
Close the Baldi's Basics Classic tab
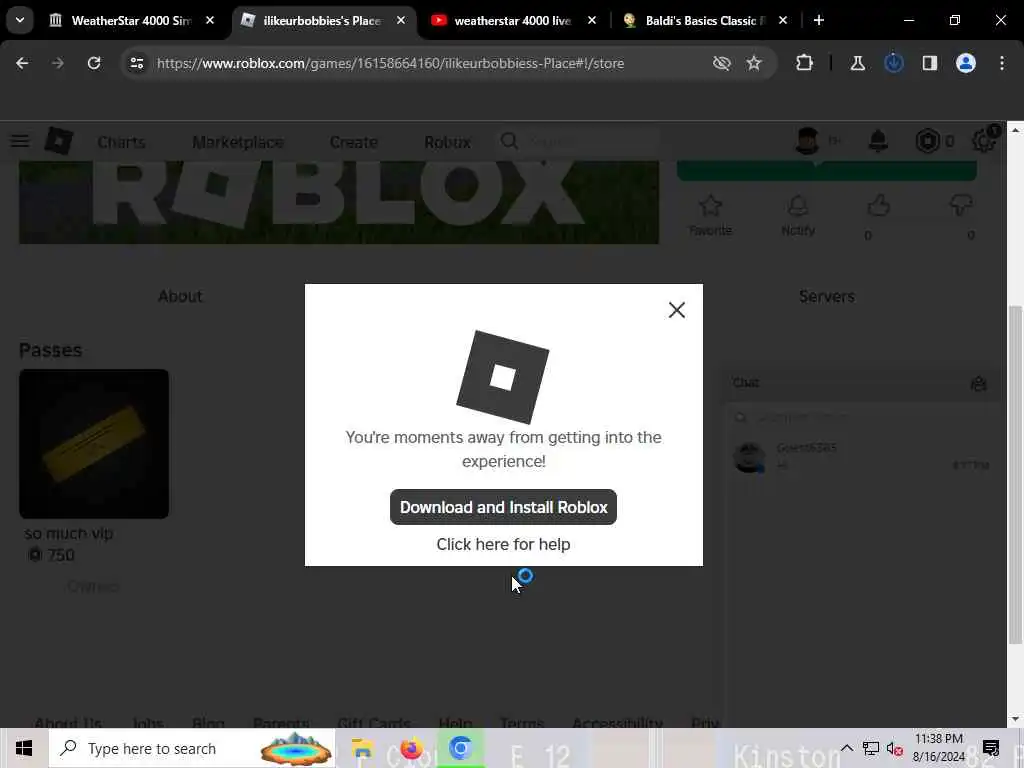click(783, 20)
